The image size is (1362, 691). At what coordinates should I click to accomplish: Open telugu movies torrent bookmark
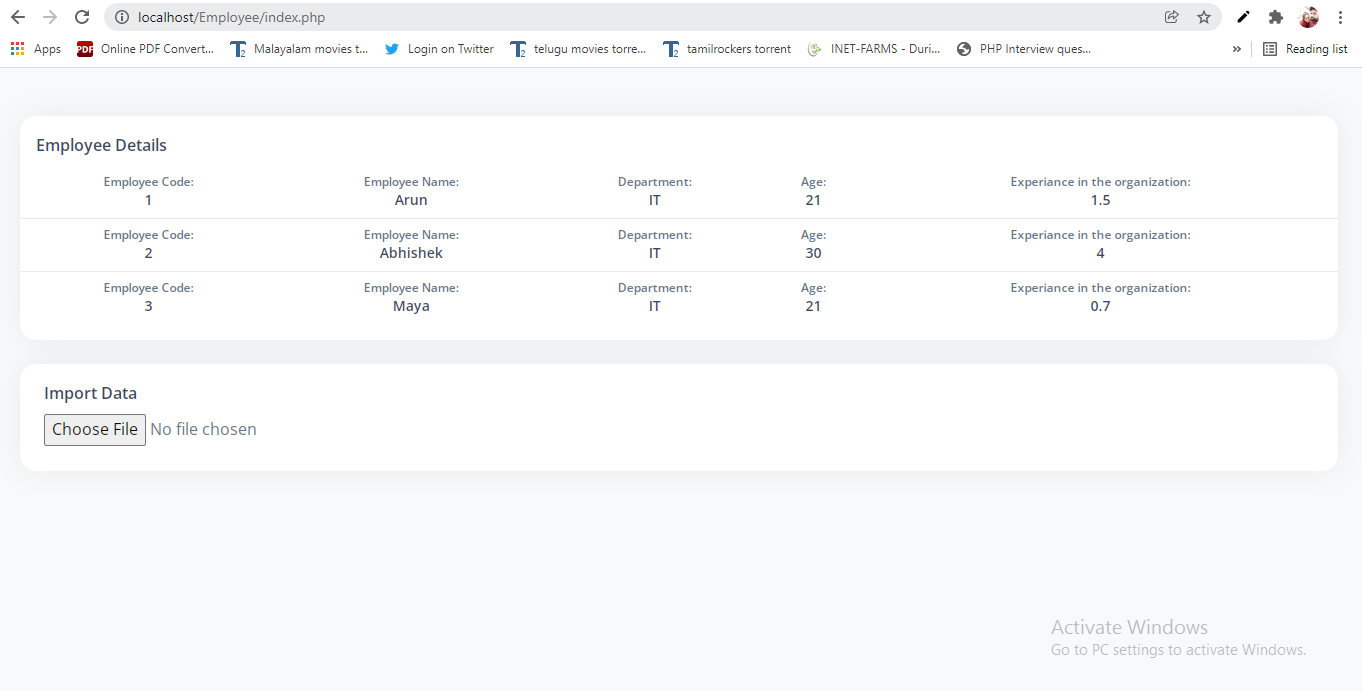(578, 49)
